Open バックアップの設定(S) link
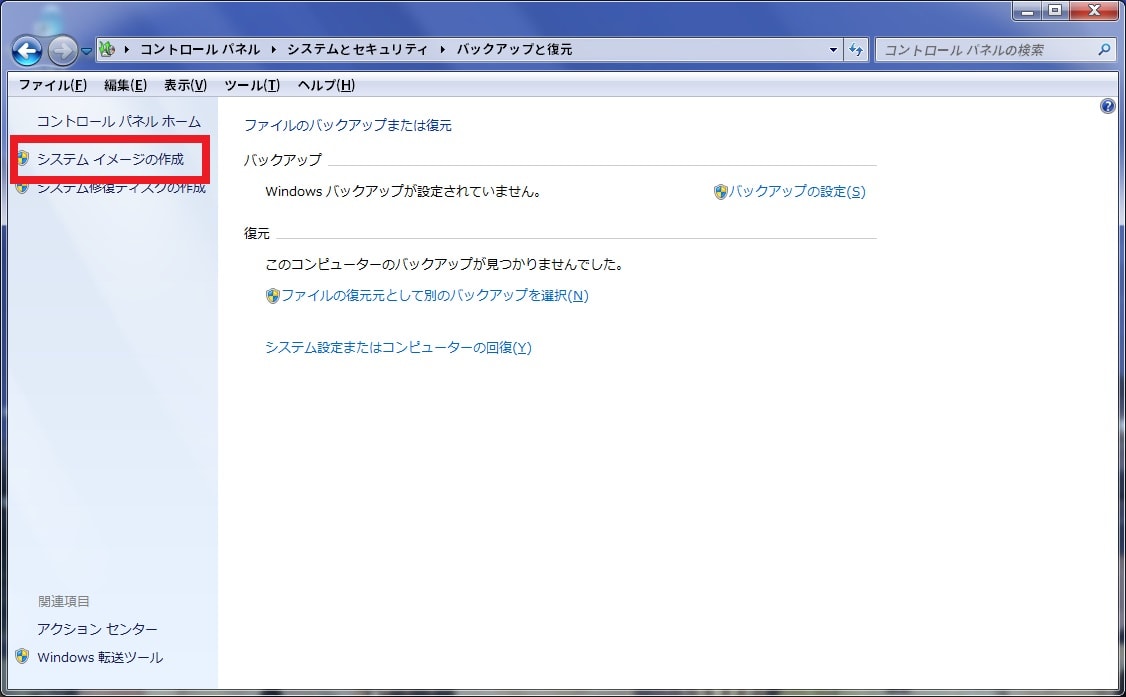 tap(796, 192)
